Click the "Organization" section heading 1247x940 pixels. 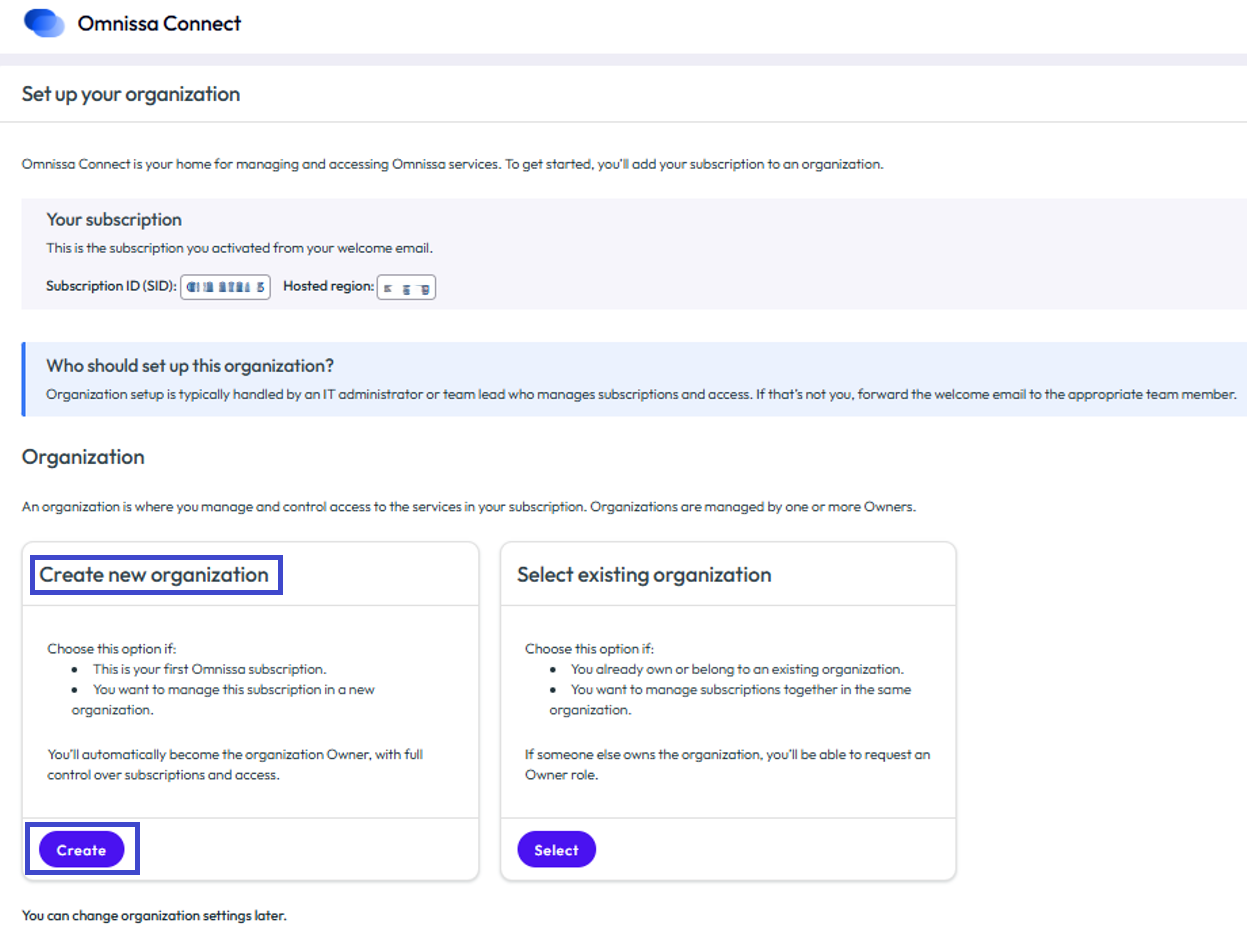83,457
